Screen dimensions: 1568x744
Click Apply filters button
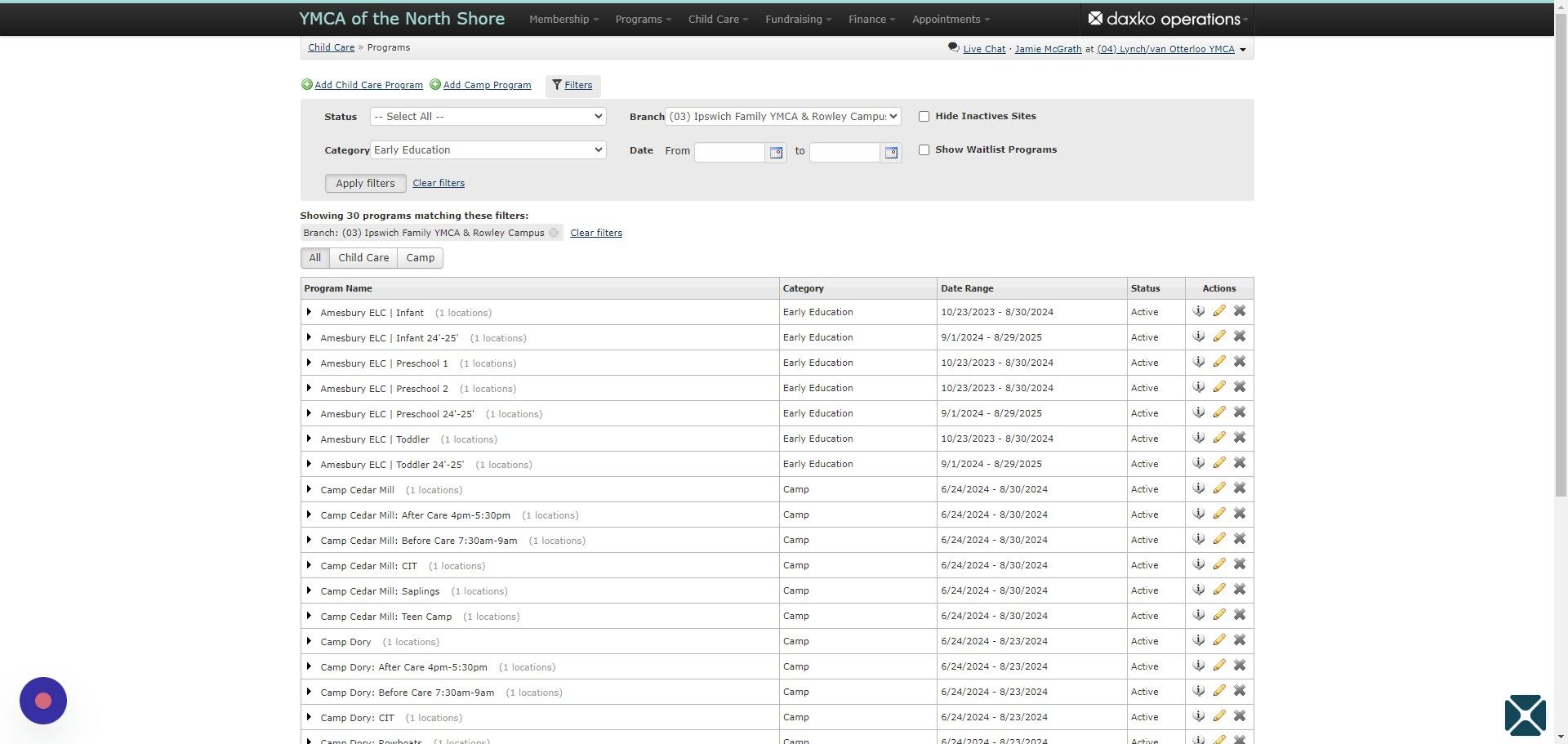pyautogui.click(x=365, y=184)
